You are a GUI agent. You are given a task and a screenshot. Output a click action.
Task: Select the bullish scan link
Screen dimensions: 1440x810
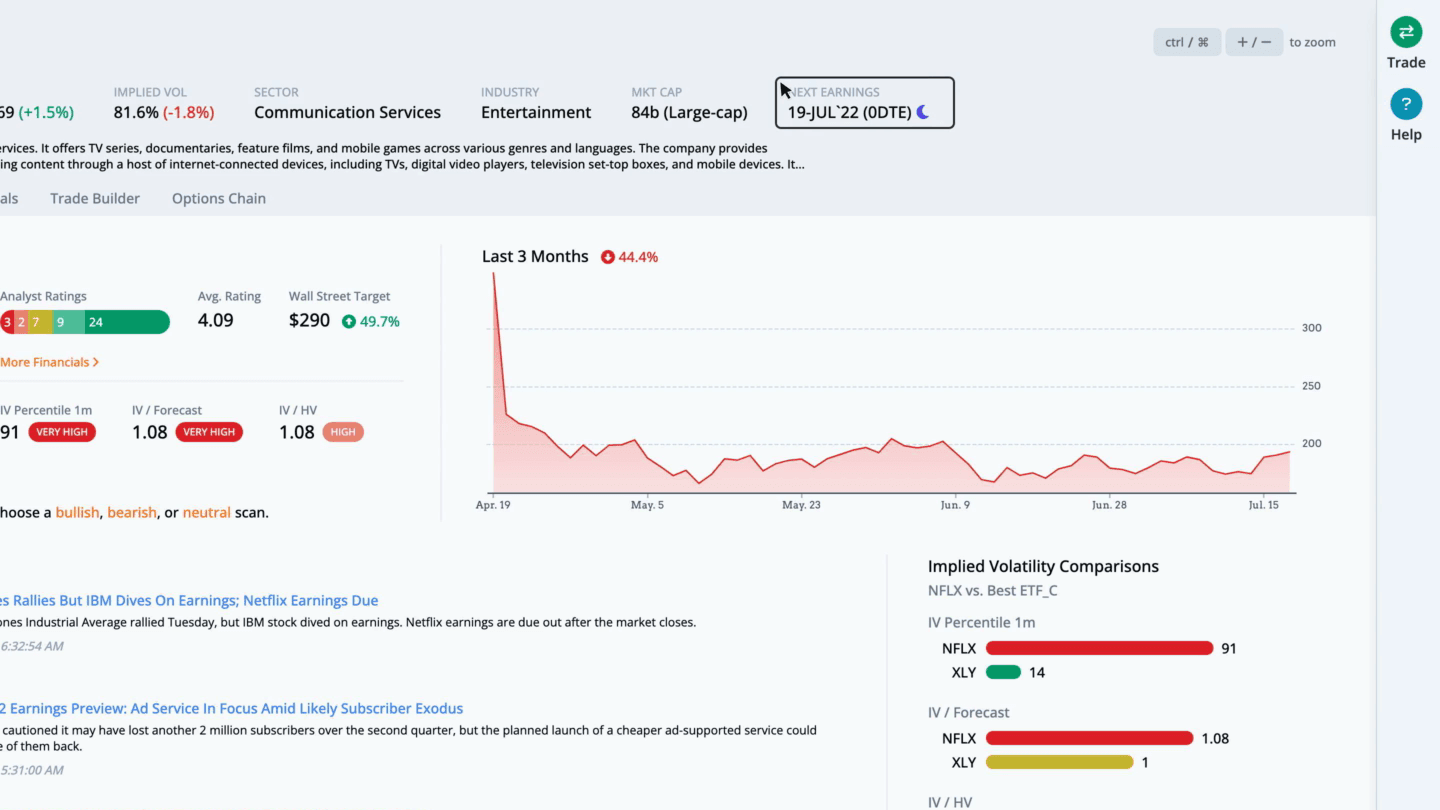(77, 512)
